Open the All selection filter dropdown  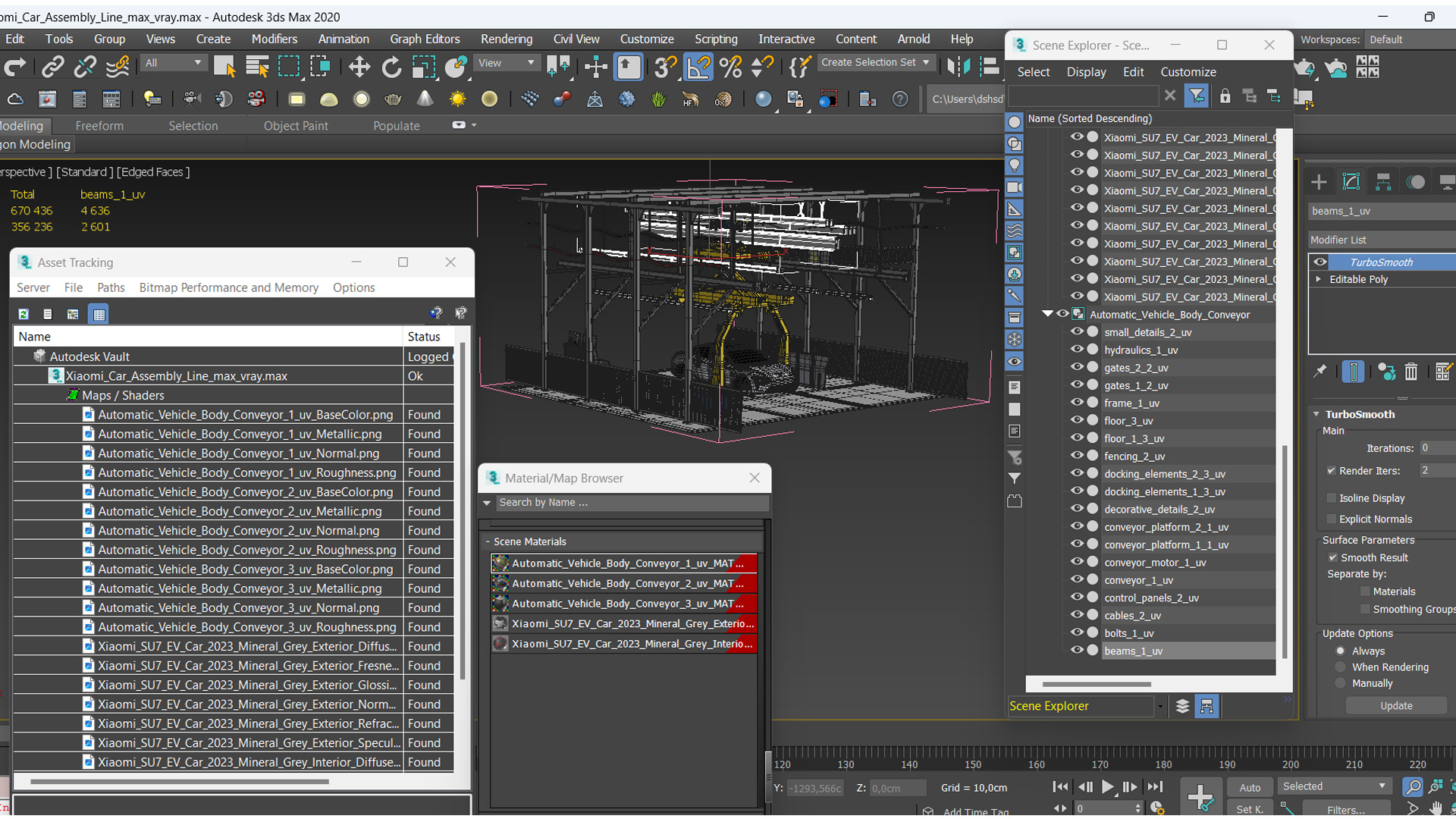174,63
